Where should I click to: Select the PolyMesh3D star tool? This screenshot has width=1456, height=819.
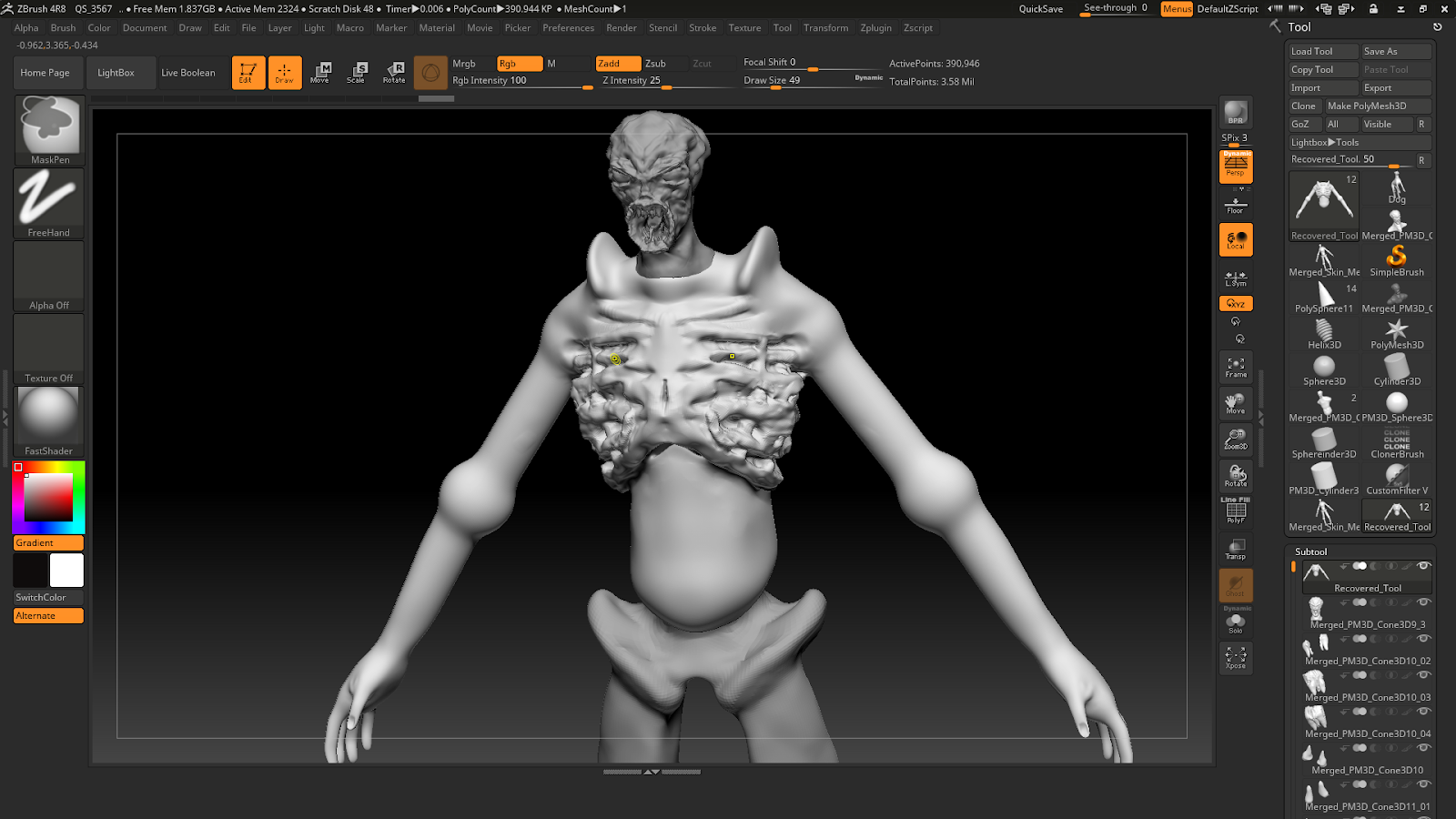coord(1397,333)
